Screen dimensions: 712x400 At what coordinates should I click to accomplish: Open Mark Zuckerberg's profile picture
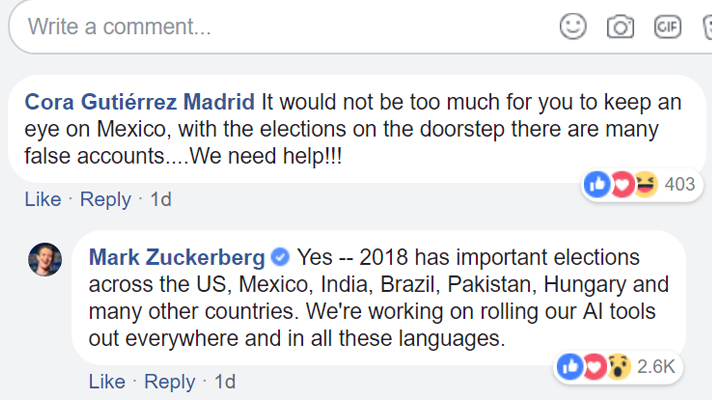(x=44, y=260)
